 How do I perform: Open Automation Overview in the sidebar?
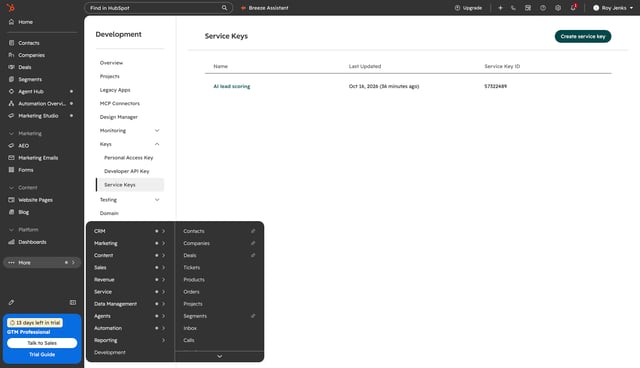point(41,104)
